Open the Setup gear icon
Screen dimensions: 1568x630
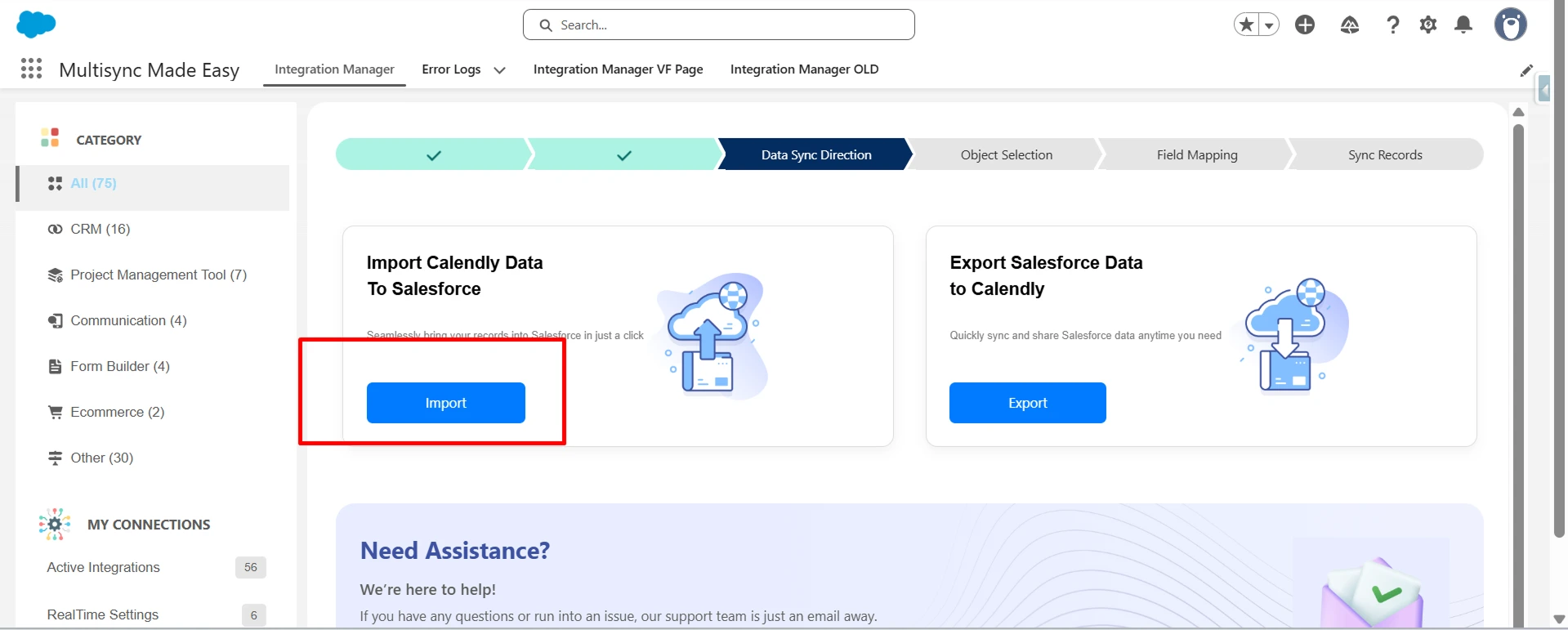1428,25
